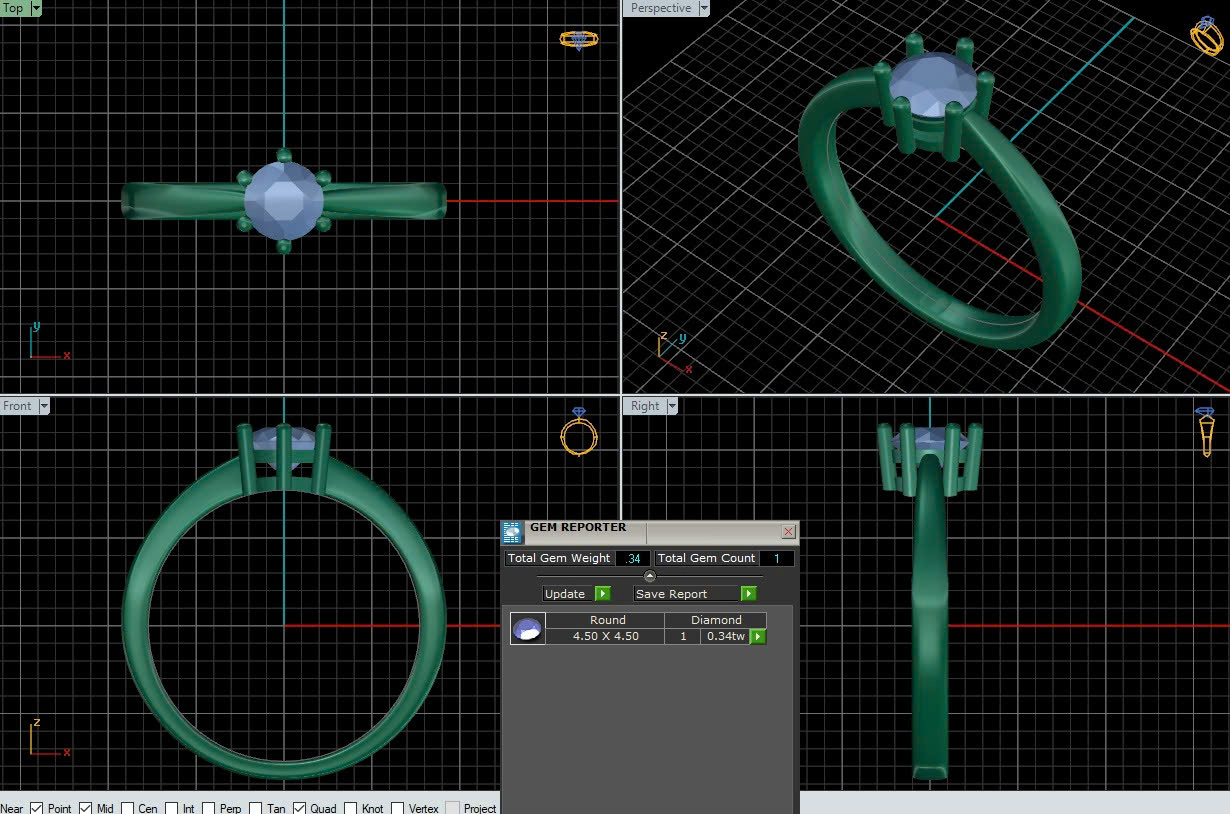
Task: Enable the Knot osnap checkbox
Action: pyautogui.click(x=350, y=808)
